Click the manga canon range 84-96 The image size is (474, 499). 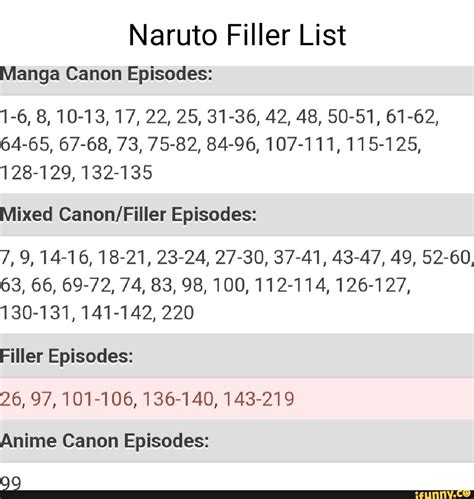coord(231,145)
